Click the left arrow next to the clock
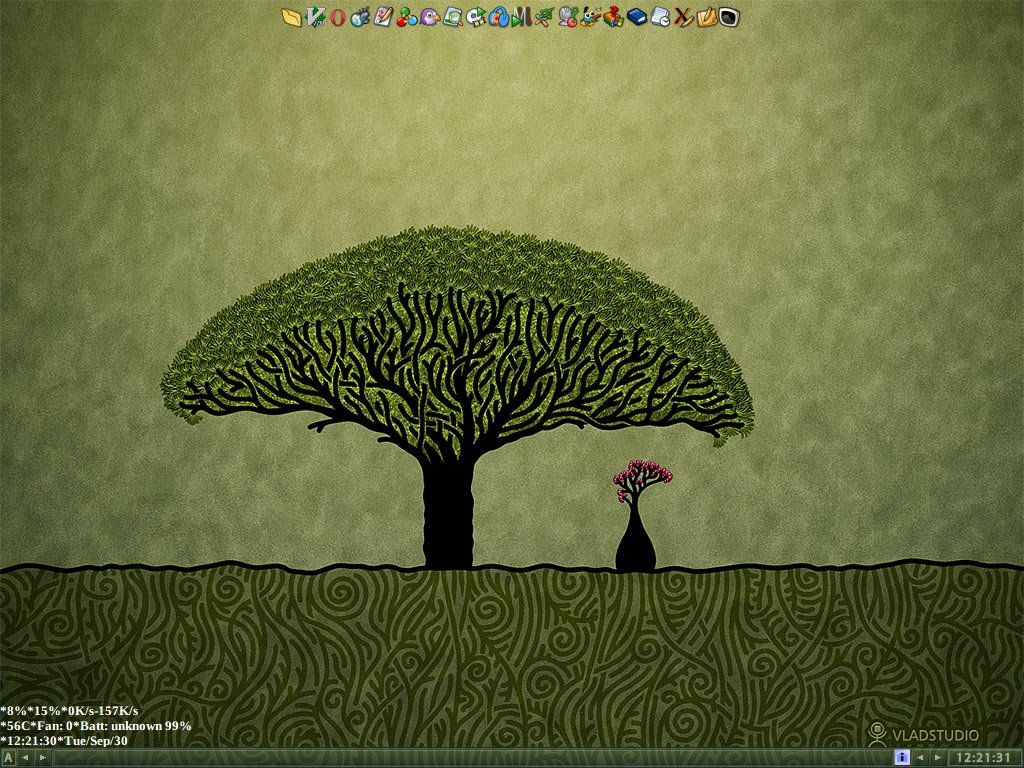Image resolution: width=1024 pixels, height=768 pixels. click(920, 758)
